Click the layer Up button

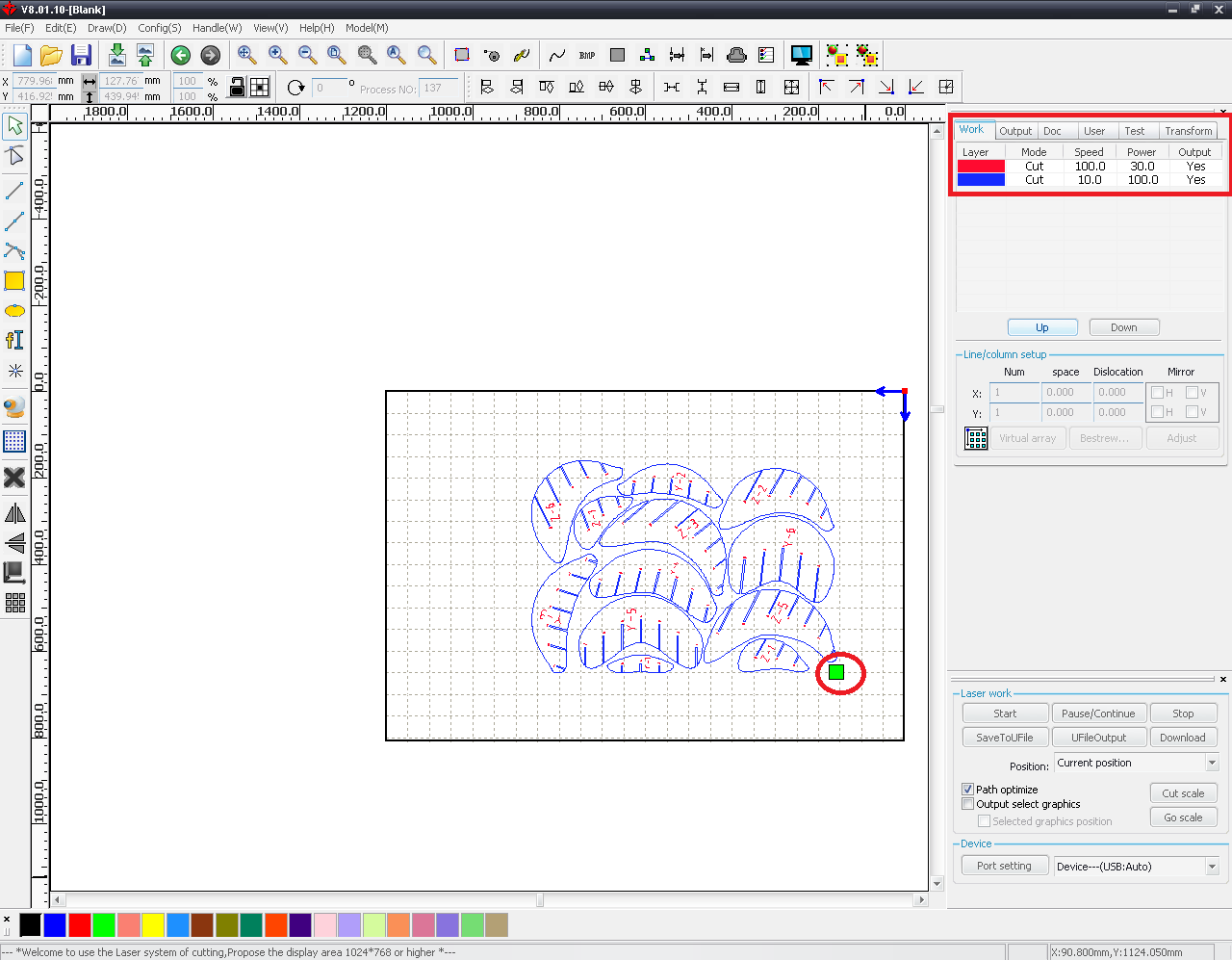point(1042,327)
